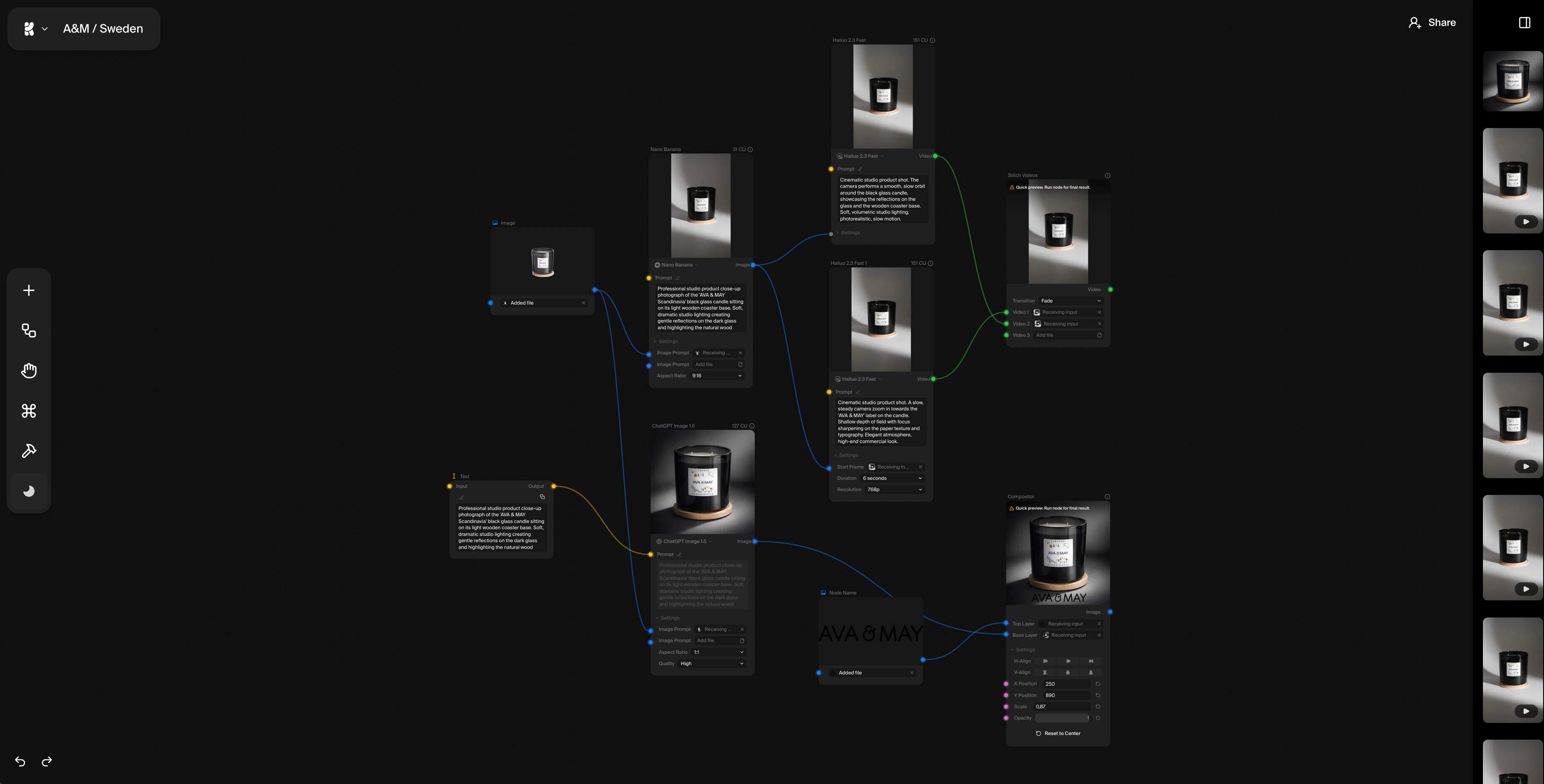Screen dimensions: 1544x784
Task: Redo the last action
Action: (47, 761)
